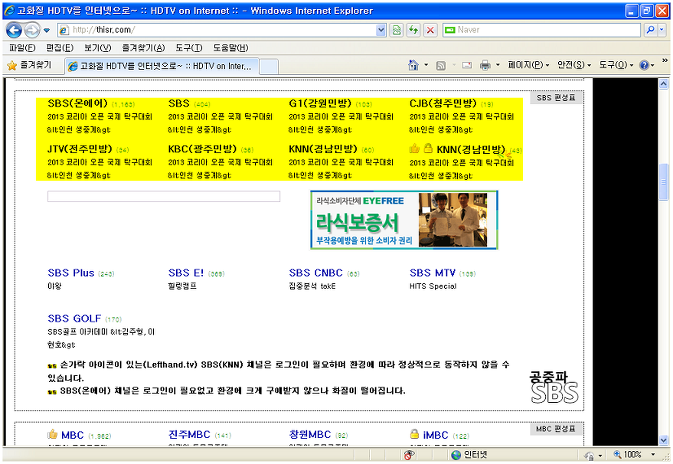
Task: Click the Home icon in command bar
Action: 413,65
